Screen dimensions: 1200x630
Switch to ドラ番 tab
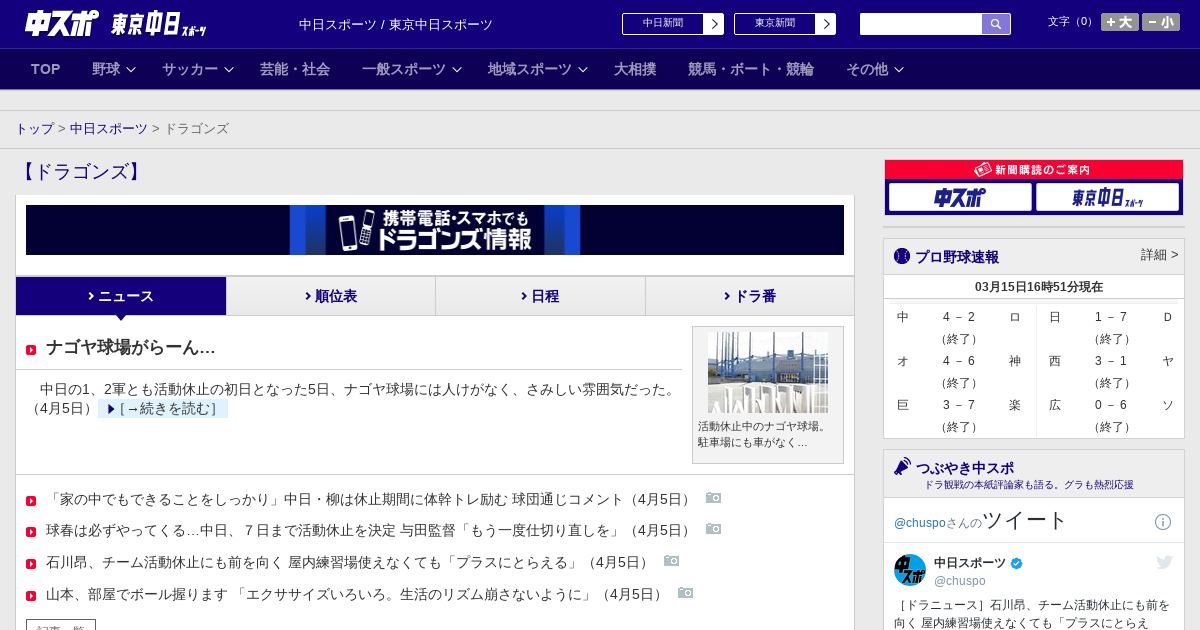[750, 296]
